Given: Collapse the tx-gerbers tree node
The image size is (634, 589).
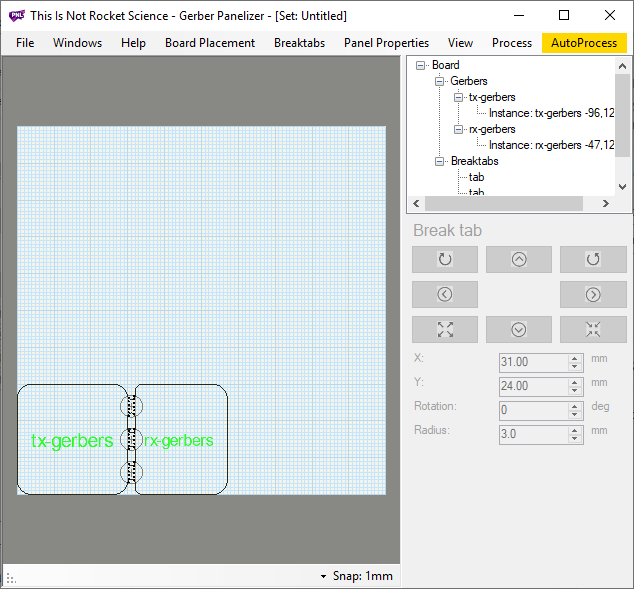Looking at the screenshot, I should pyautogui.click(x=458, y=97).
